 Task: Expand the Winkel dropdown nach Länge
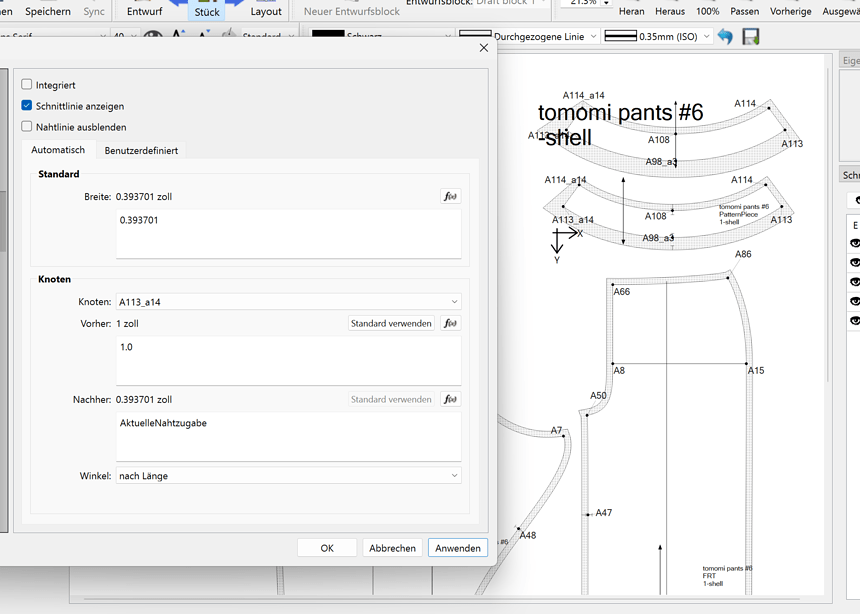click(x=288, y=476)
